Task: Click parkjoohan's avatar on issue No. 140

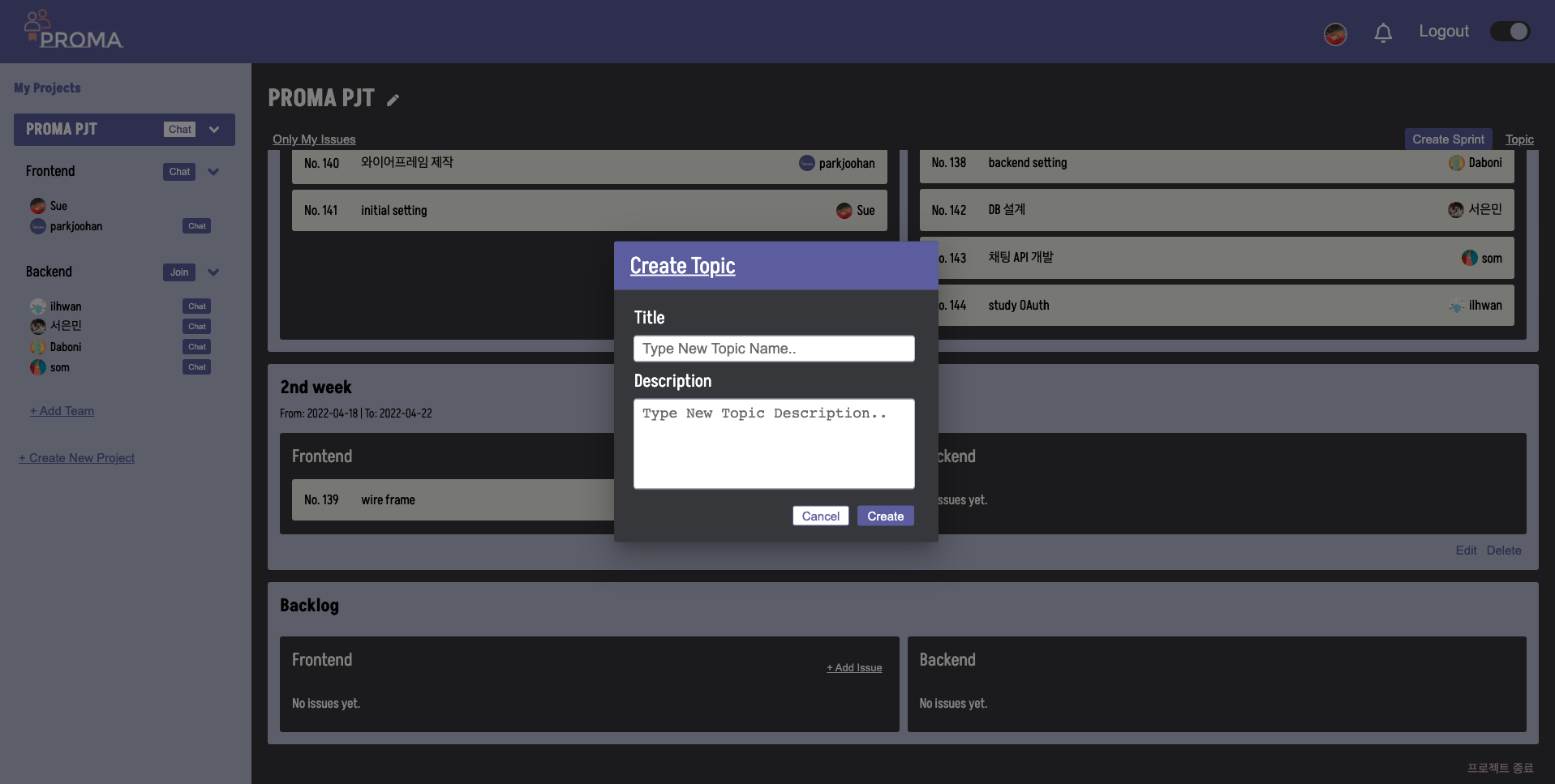Action: (805, 163)
